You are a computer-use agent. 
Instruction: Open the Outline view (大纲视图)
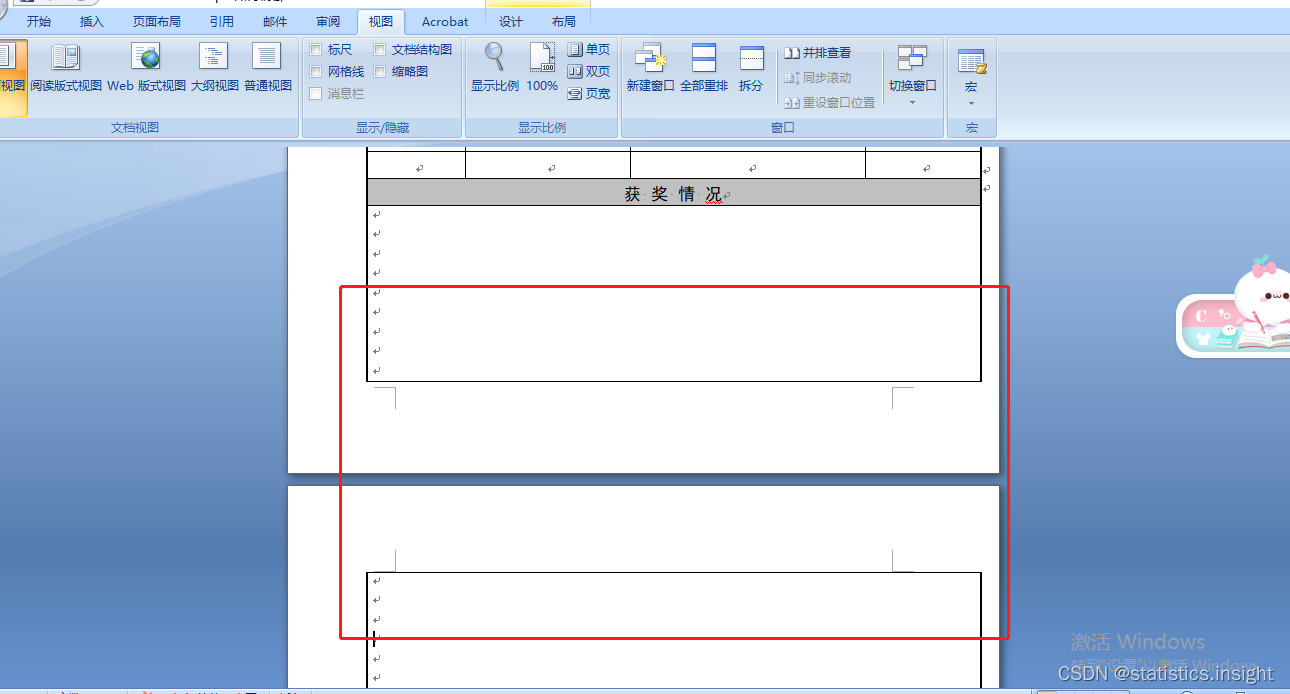pyautogui.click(x=214, y=67)
